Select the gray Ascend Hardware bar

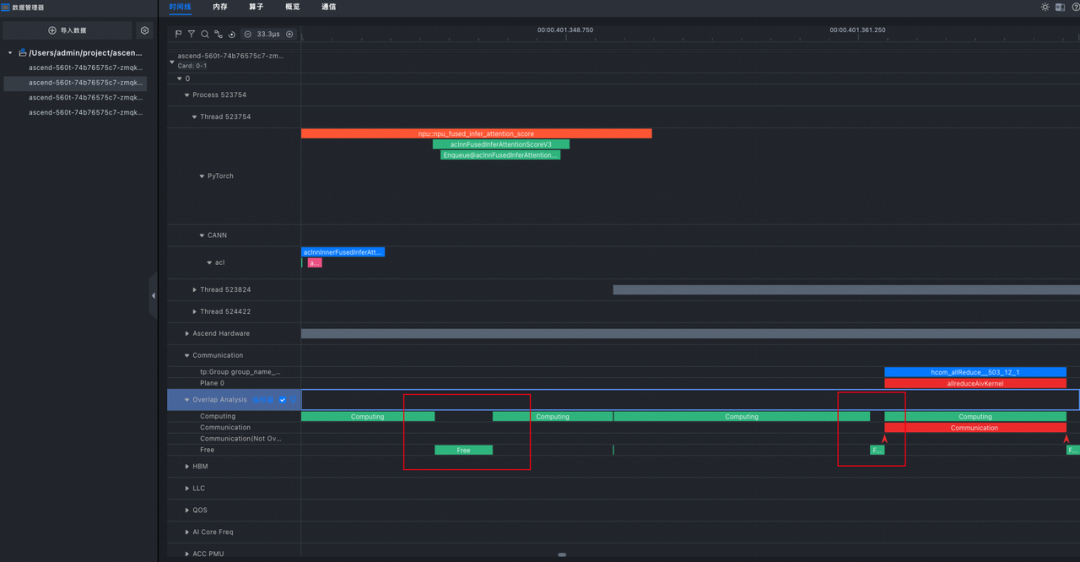point(690,333)
